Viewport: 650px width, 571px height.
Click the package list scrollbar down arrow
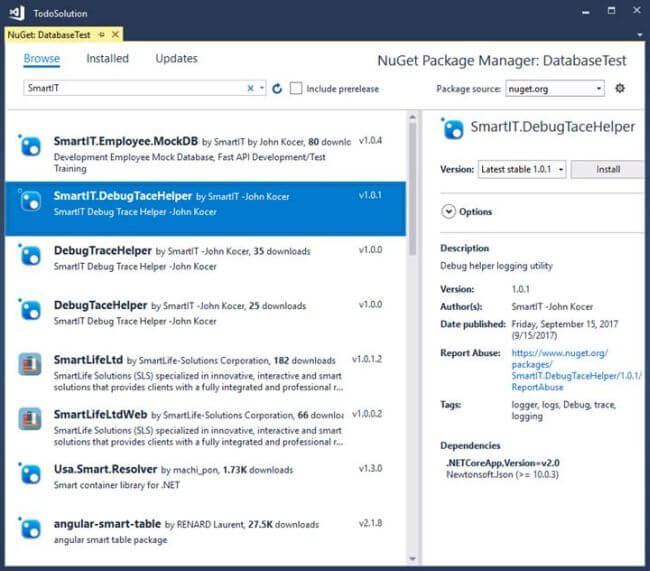[412, 559]
